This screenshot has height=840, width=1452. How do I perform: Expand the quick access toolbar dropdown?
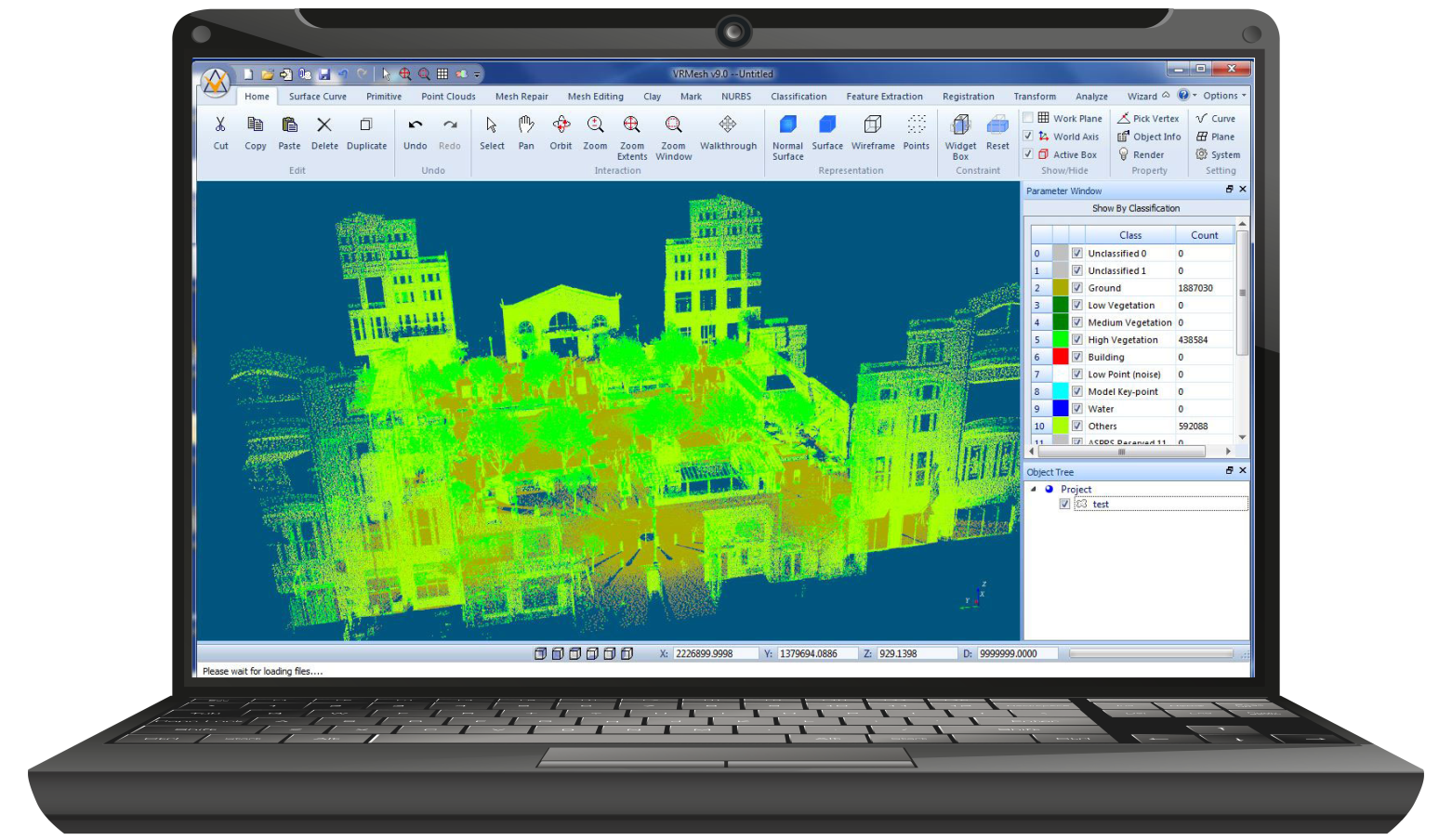pyautogui.click(x=477, y=74)
